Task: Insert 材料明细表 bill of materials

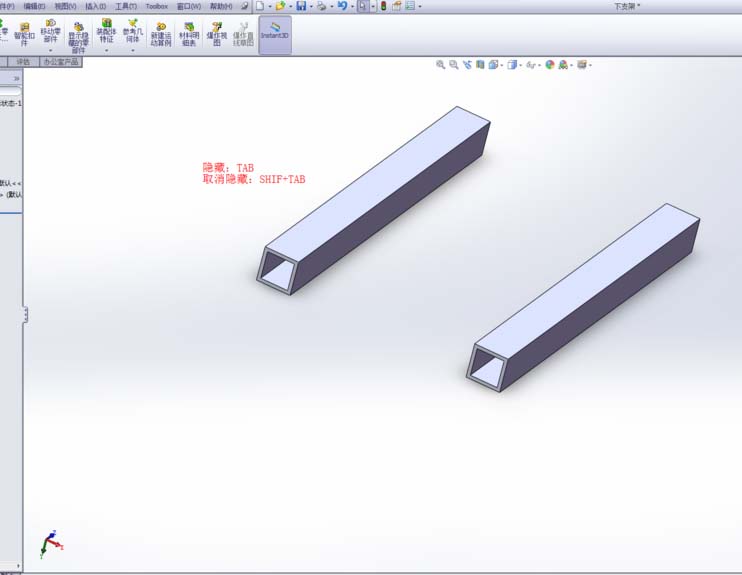Action: tap(189, 34)
